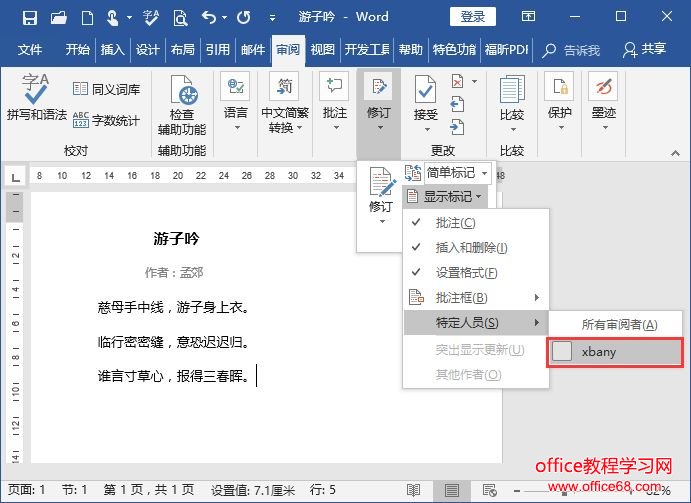Click the 页面: 1 status bar entry

pyautogui.click(x=26, y=490)
